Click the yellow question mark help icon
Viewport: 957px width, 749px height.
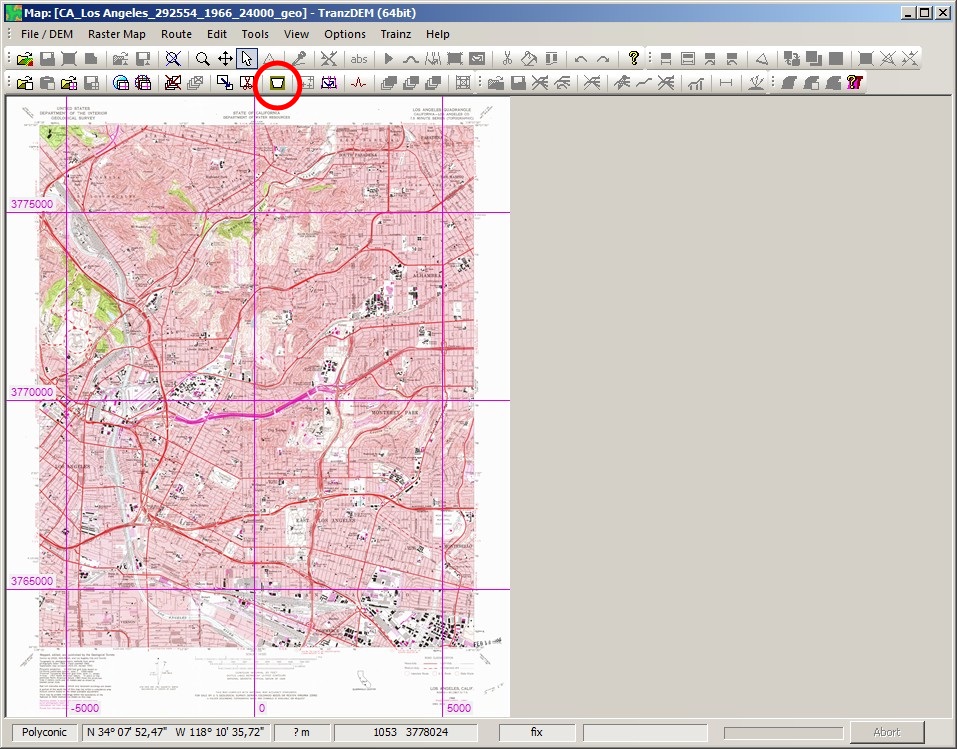point(633,59)
